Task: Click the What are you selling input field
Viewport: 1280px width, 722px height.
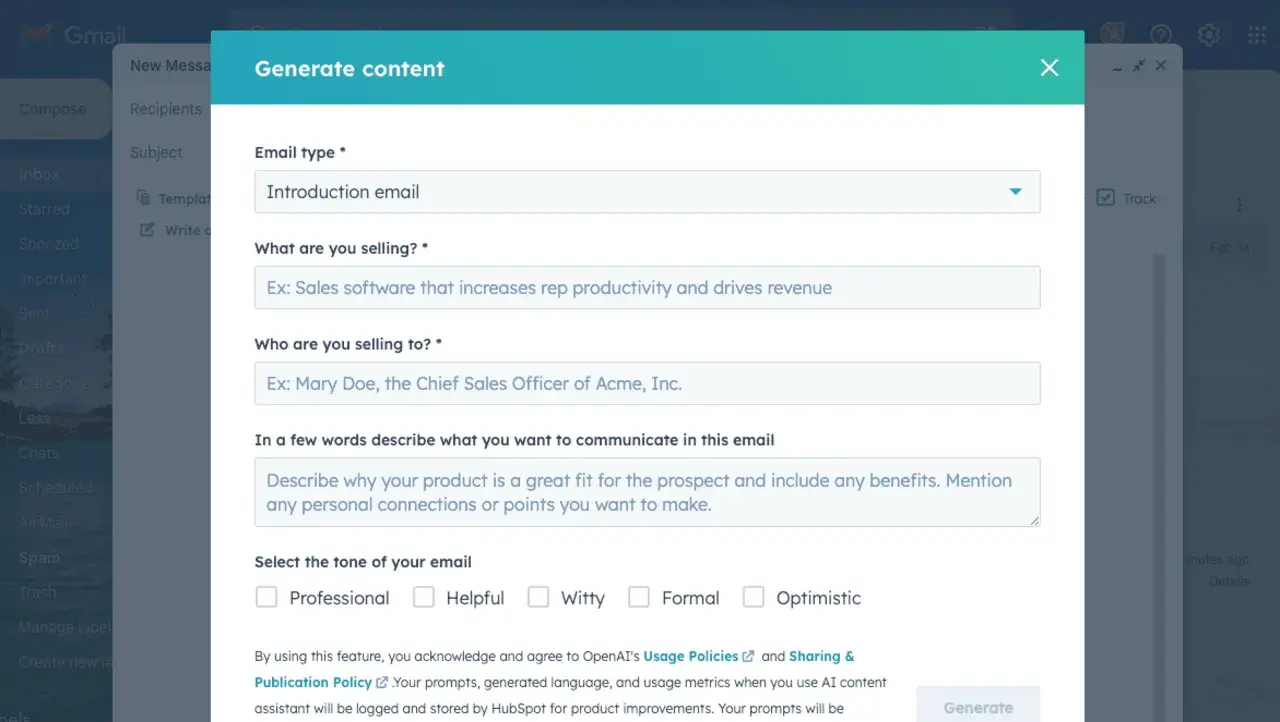Action: [647, 287]
